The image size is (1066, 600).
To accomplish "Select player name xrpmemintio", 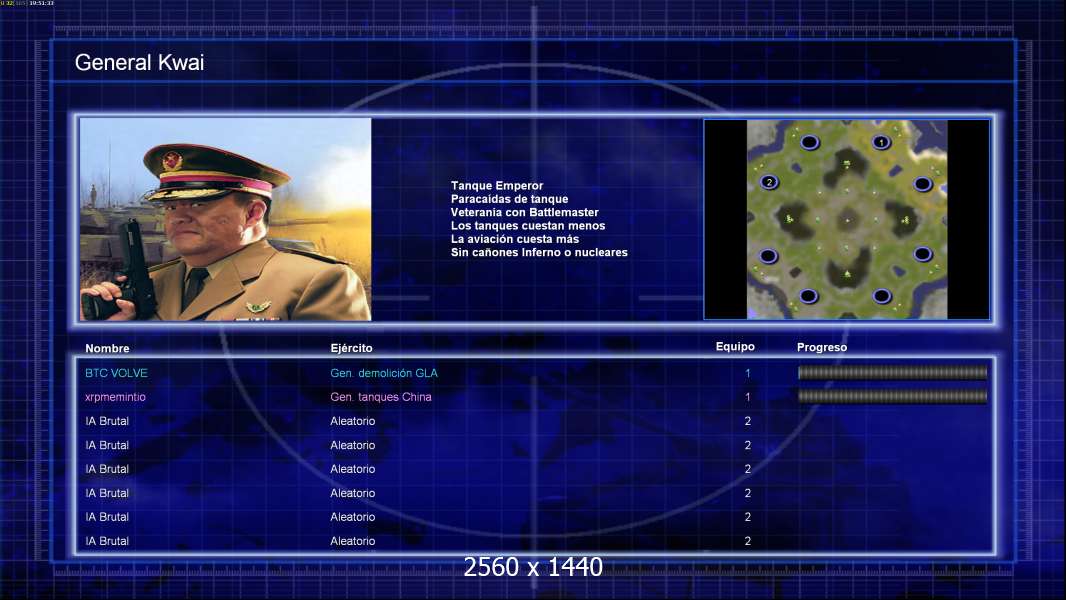I will point(115,397).
